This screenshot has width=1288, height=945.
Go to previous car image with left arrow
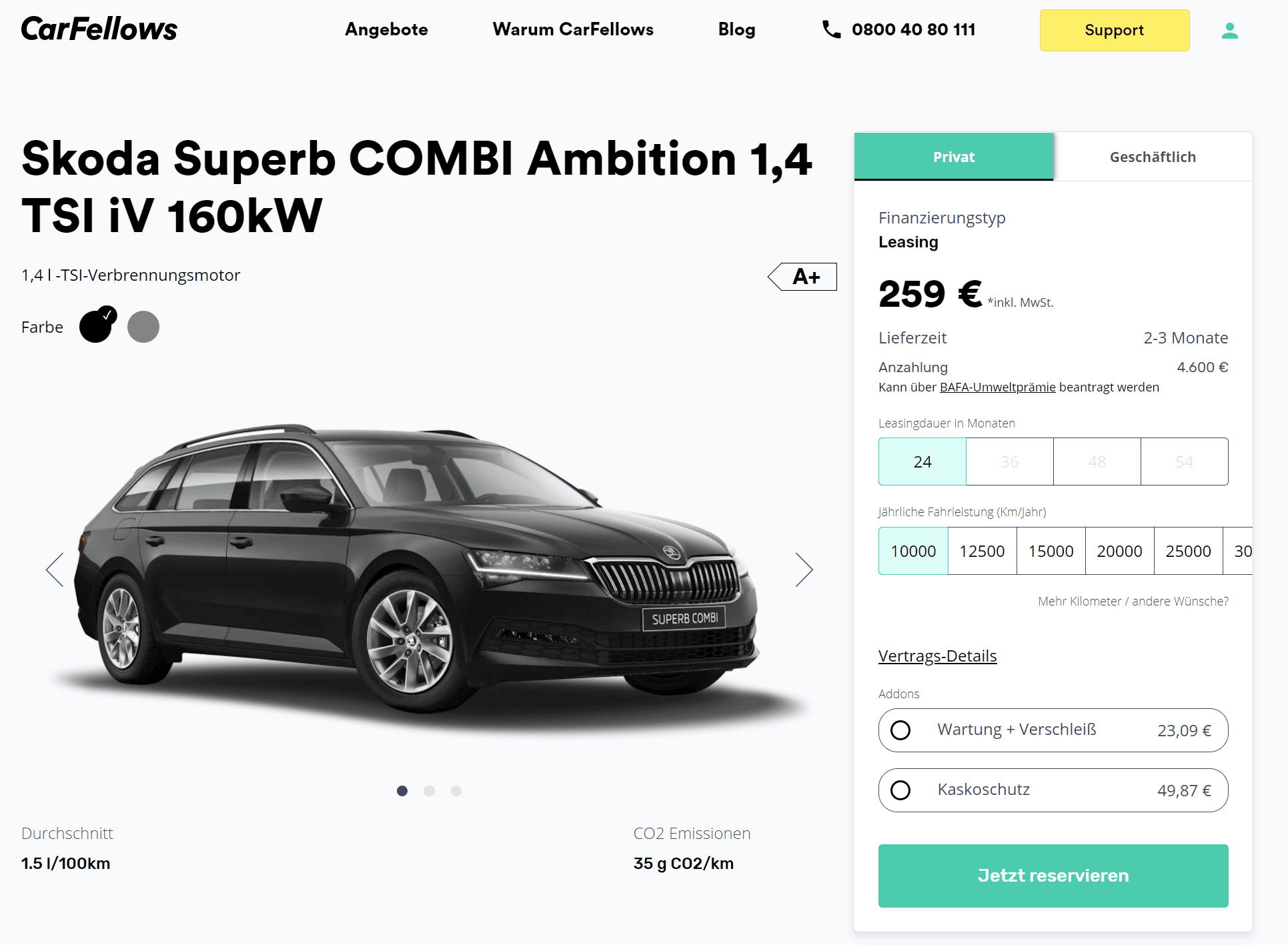[55, 570]
